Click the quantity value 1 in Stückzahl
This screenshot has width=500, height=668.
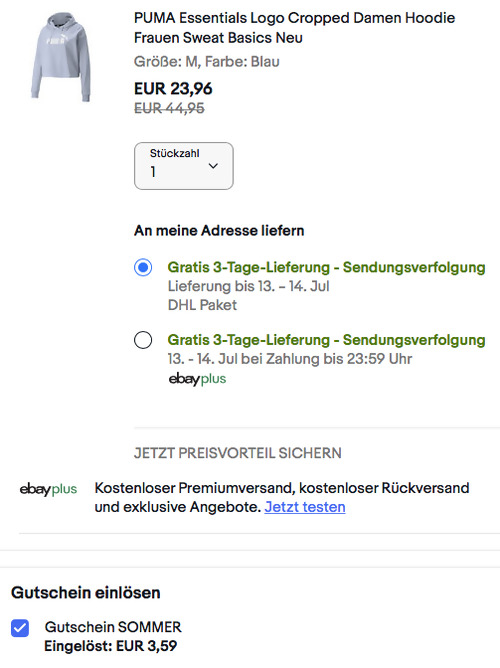click(153, 172)
